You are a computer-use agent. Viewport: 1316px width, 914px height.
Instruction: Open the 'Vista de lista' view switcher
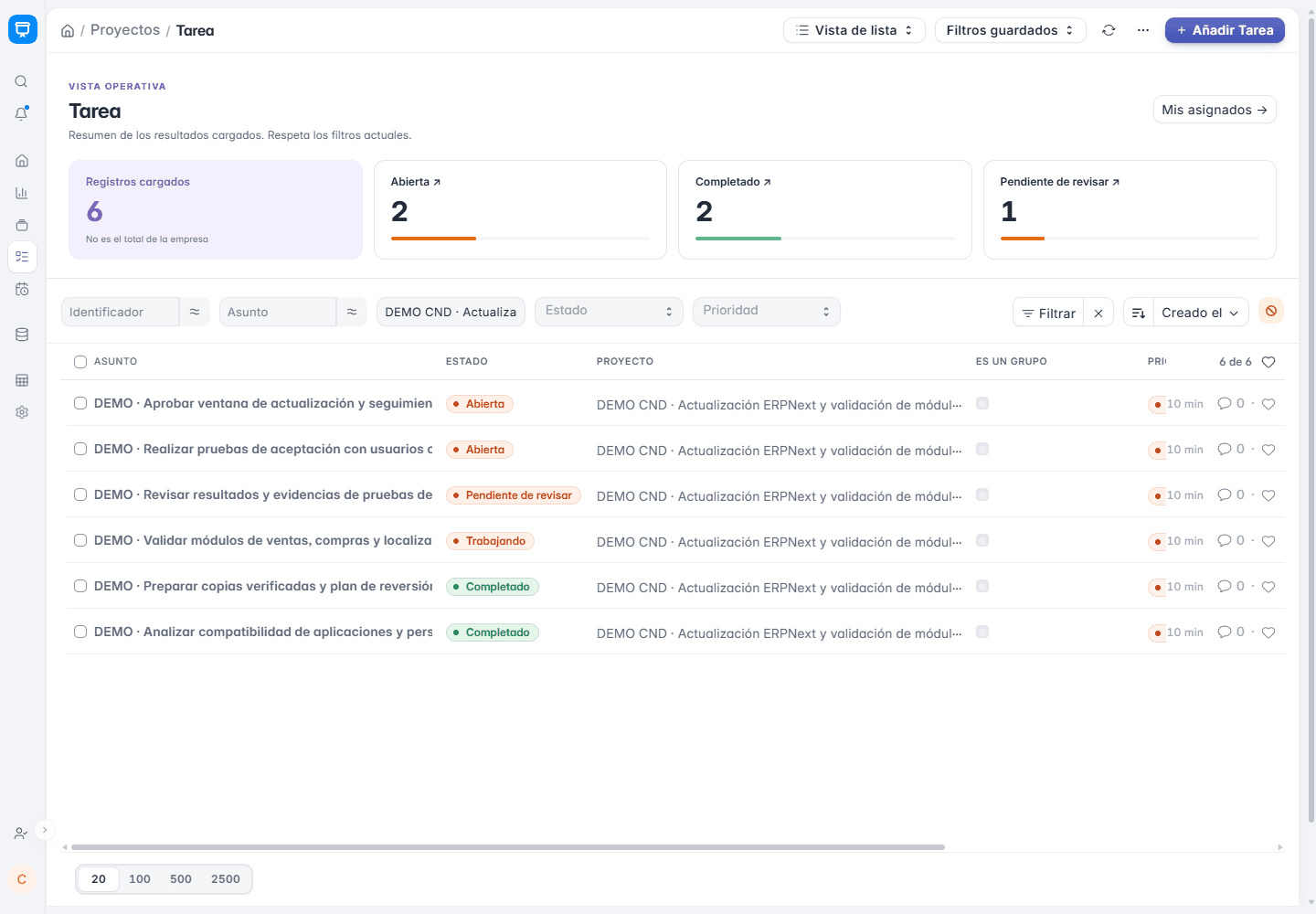854,30
